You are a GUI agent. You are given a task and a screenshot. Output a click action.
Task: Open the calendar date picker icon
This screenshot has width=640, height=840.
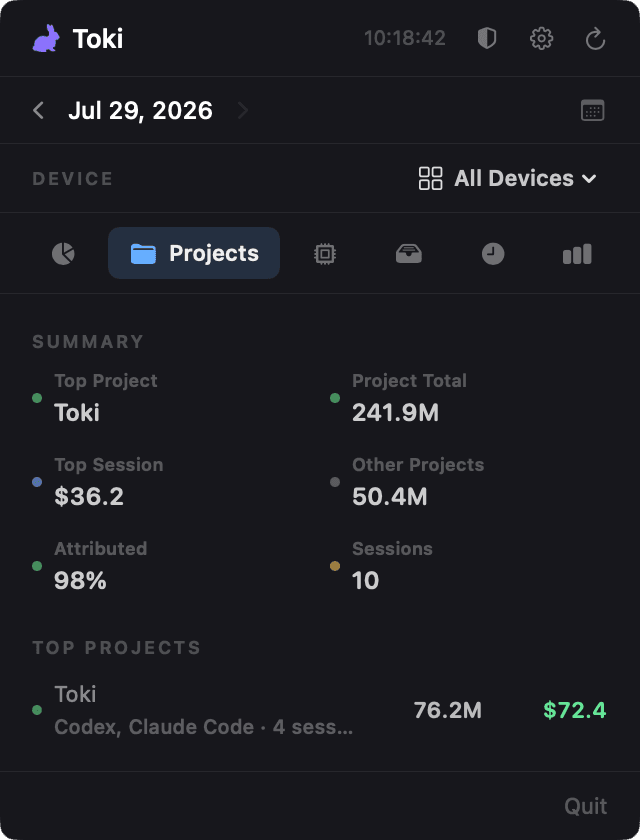click(x=593, y=110)
